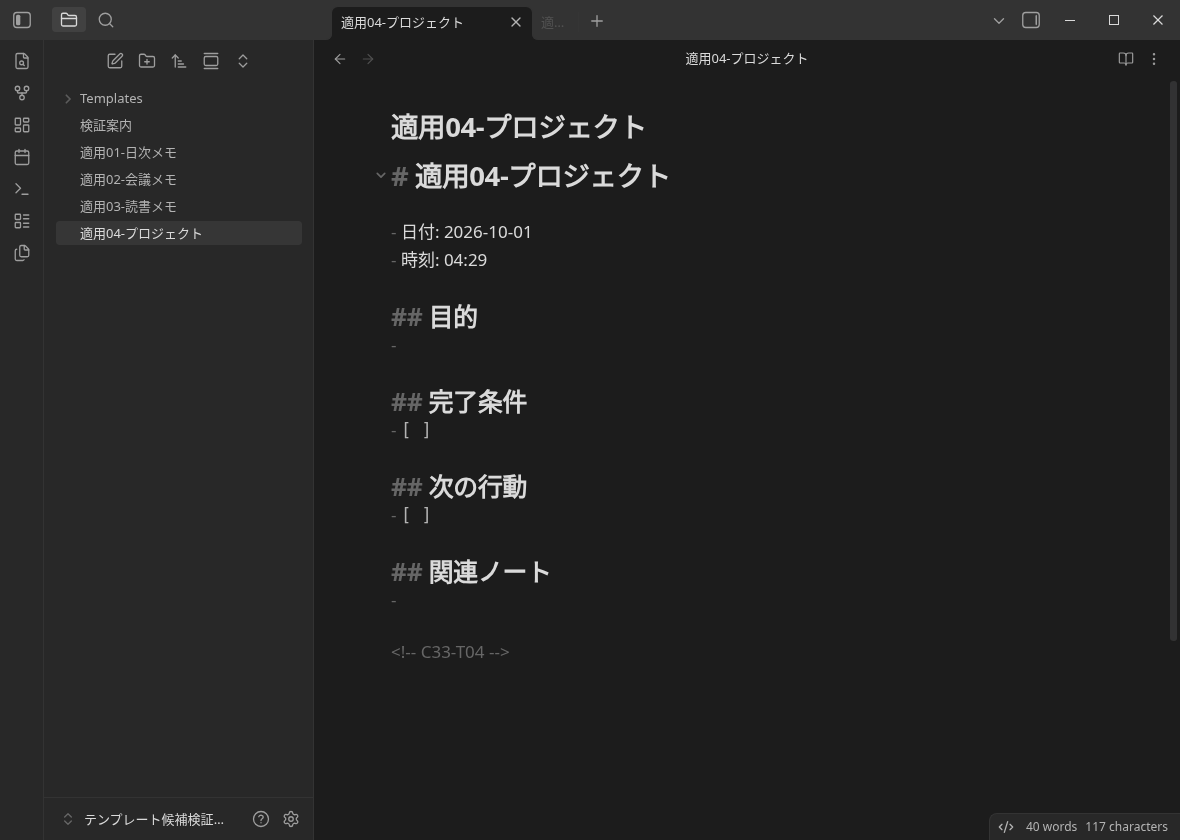Fold the 適用04-プロジェクト heading chevron

381,176
